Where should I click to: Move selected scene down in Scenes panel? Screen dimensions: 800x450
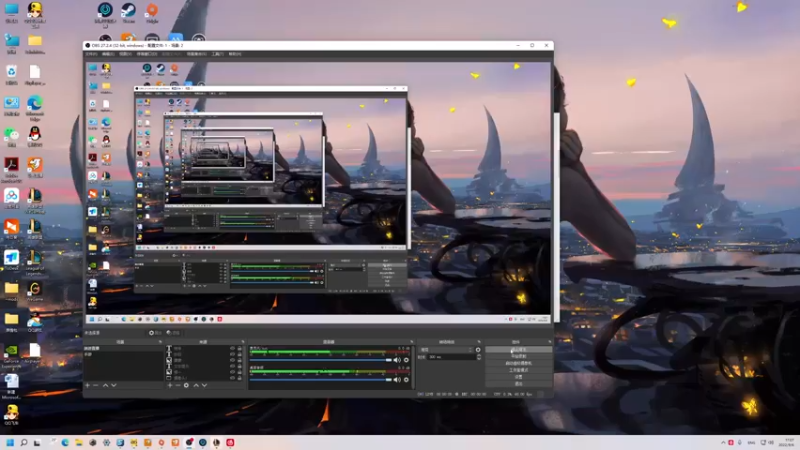[x=114, y=385]
